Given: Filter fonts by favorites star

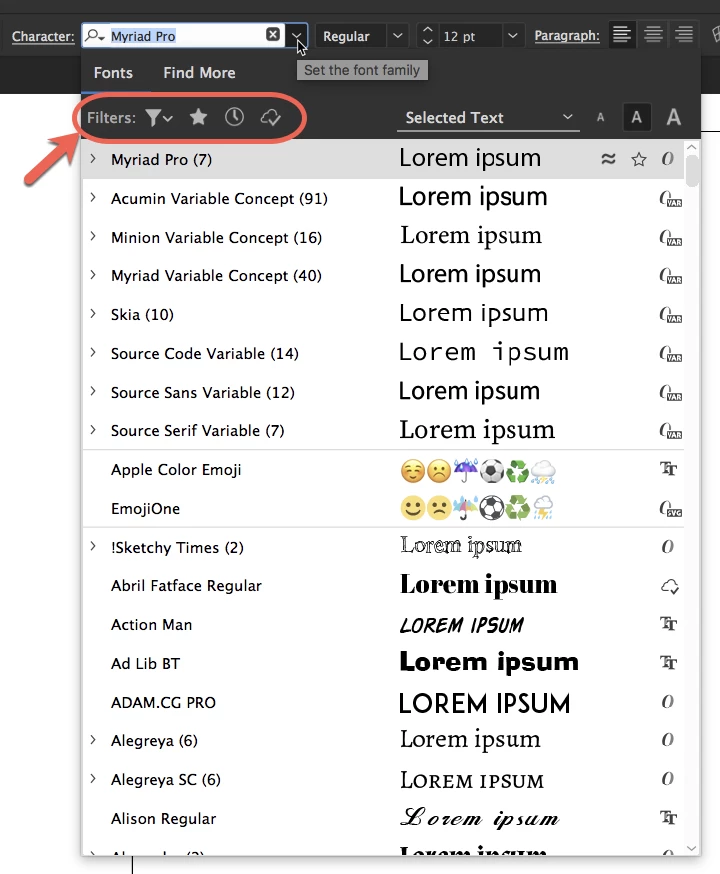Looking at the screenshot, I should tap(198, 117).
